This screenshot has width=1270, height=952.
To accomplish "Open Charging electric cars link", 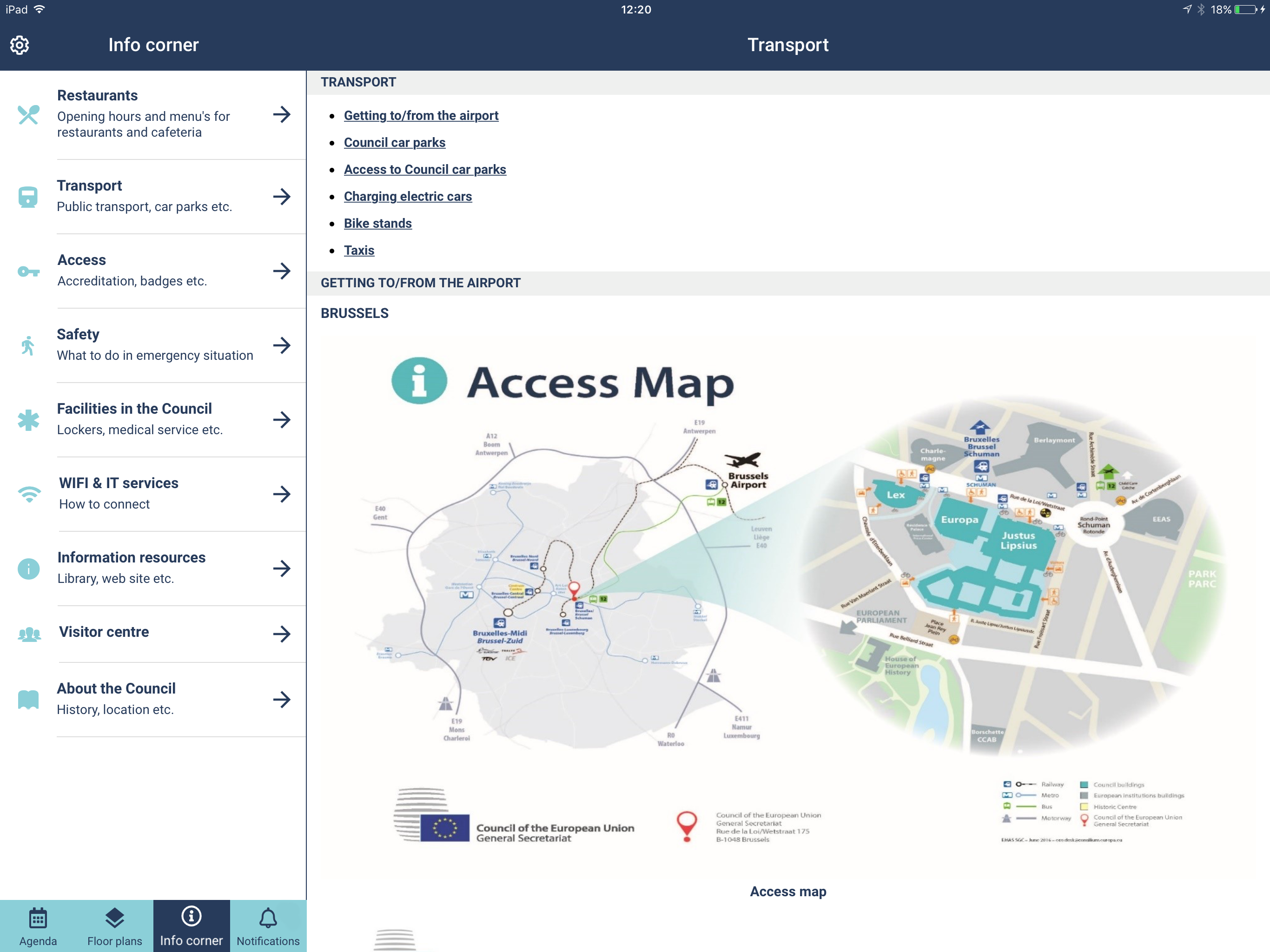I will (408, 196).
